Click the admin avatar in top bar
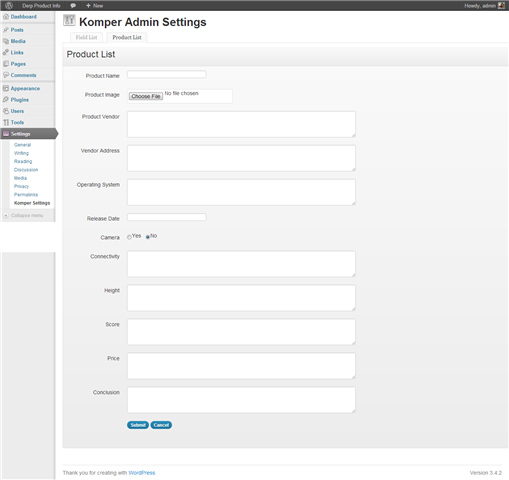This screenshot has height=480, width=509. (x=501, y=6)
